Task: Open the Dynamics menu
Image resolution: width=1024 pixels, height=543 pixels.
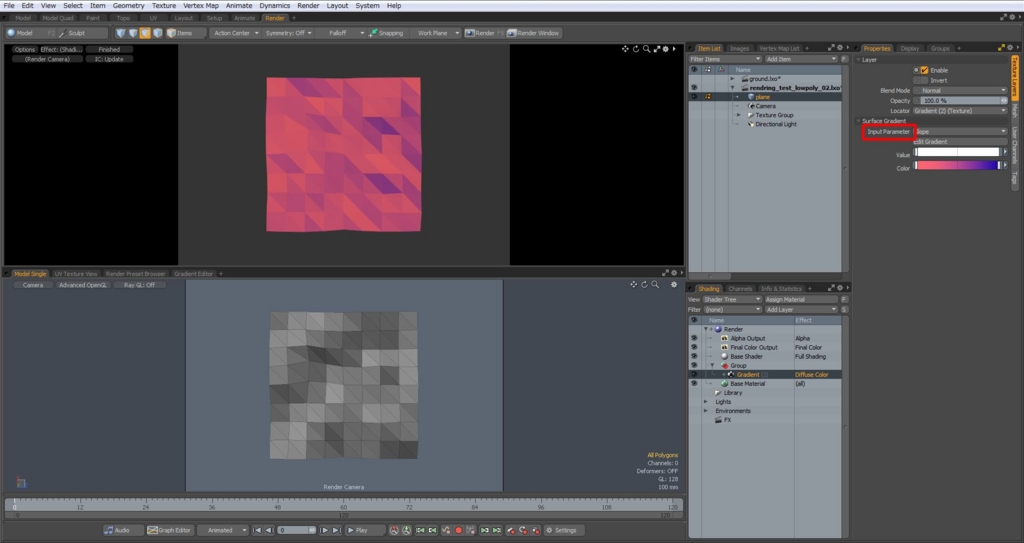Action: (274, 5)
